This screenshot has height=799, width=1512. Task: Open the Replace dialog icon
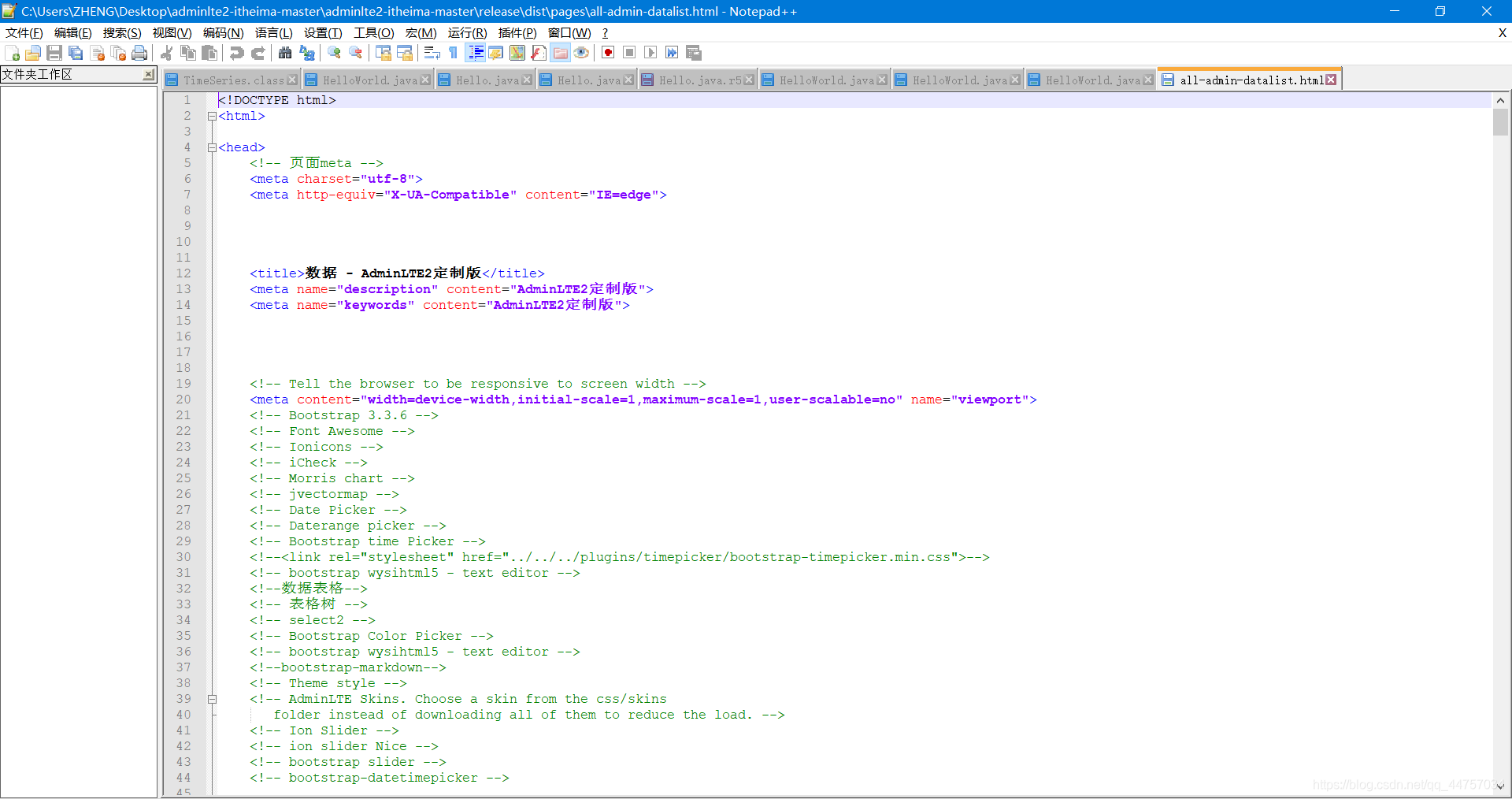tap(306, 53)
